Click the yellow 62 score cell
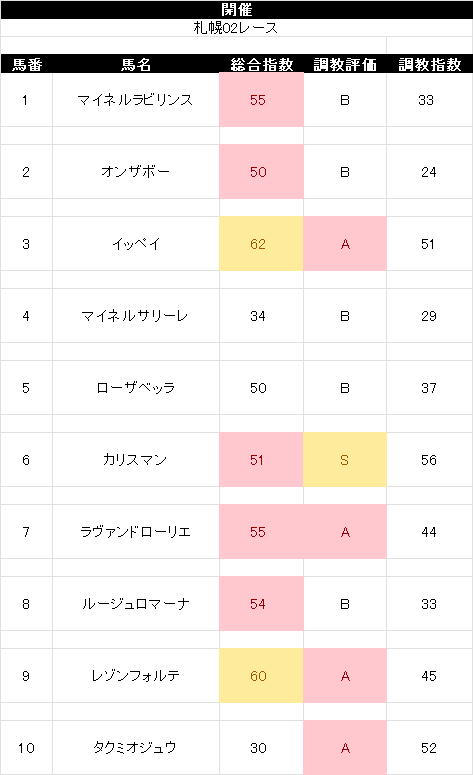The width and height of the screenshot is (473, 775). point(261,244)
